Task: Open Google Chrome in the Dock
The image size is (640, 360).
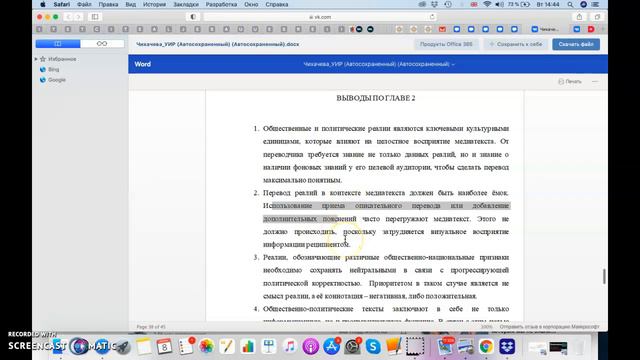Action: pos(486,347)
